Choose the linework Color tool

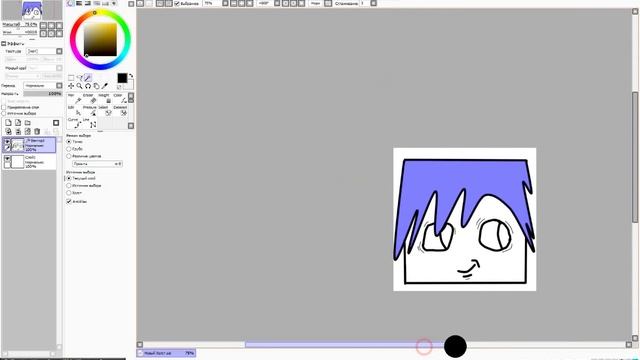click(x=120, y=98)
